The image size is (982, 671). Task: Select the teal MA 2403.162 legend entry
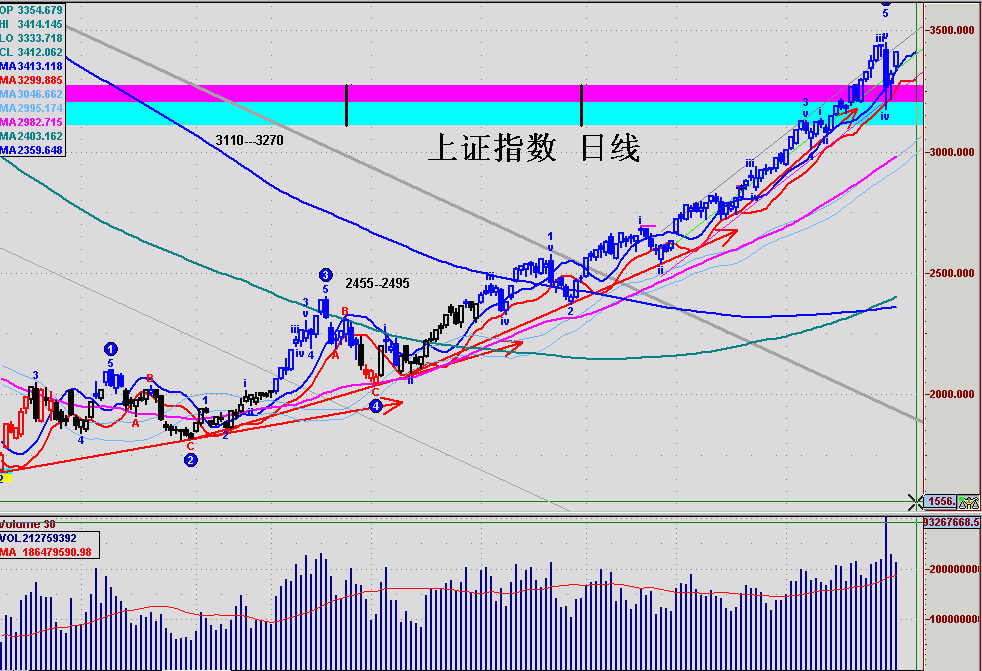pos(31,136)
